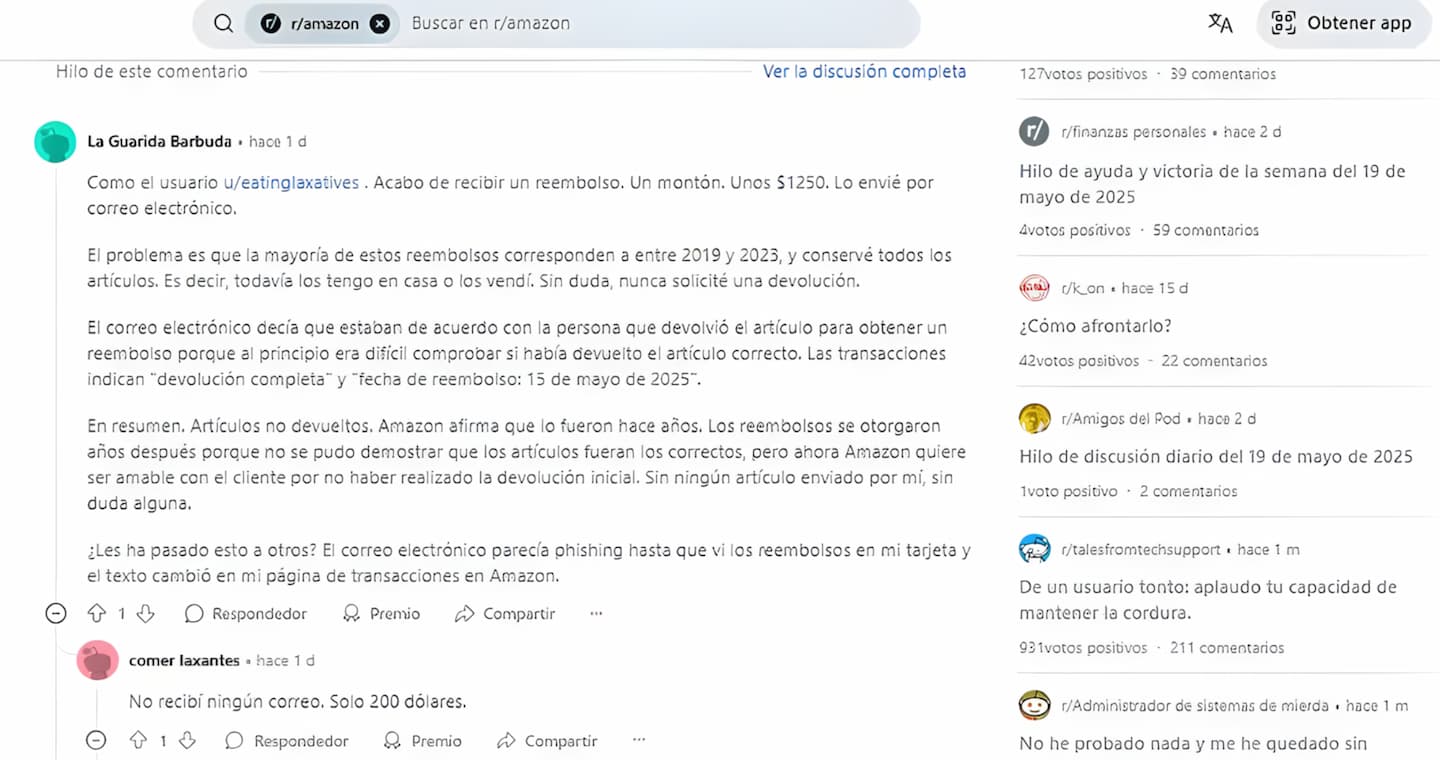
Task: Share the comer laxantes reply
Action: click(547, 741)
